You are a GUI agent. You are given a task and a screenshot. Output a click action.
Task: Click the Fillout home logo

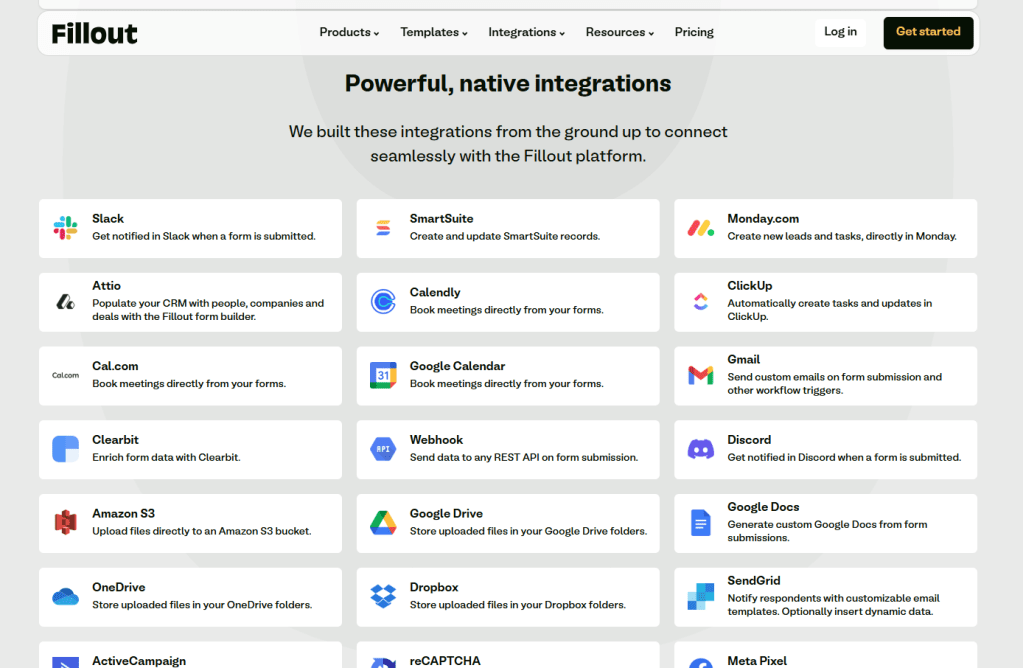click(95, 33)
